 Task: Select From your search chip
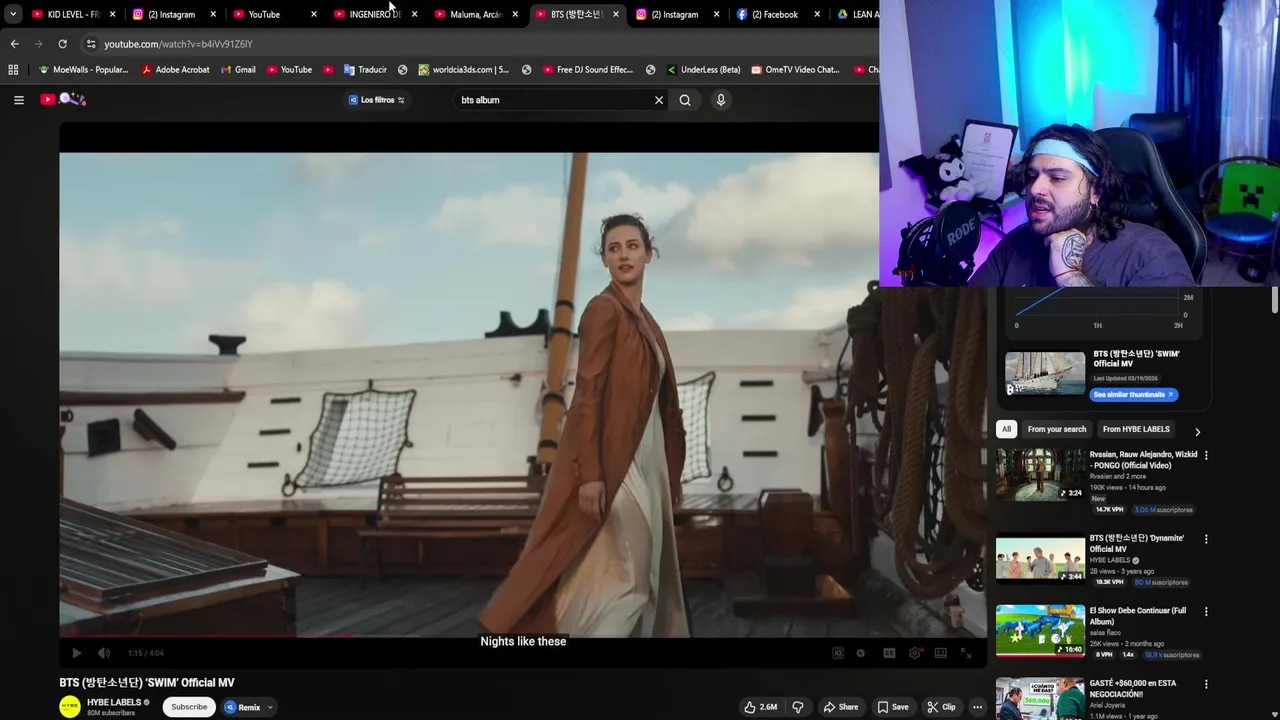[1057, 429]
